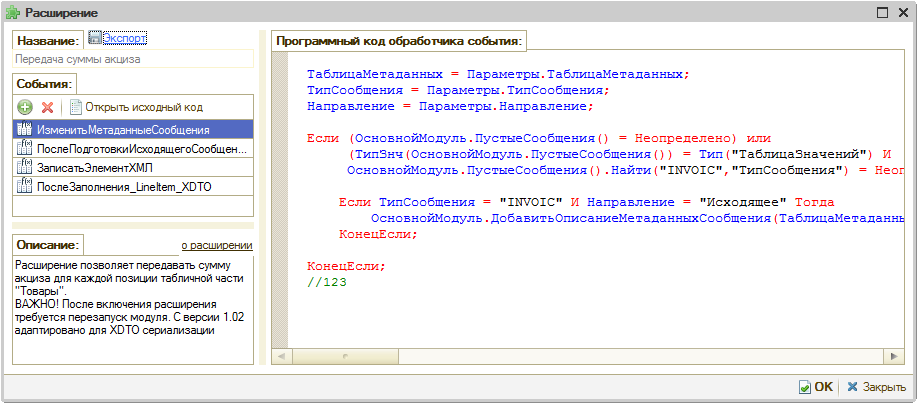Viewport: 917px width, 403px height.
Task: Select ИзменитьМетаданныеСообщения event
Action: point(133,129)
